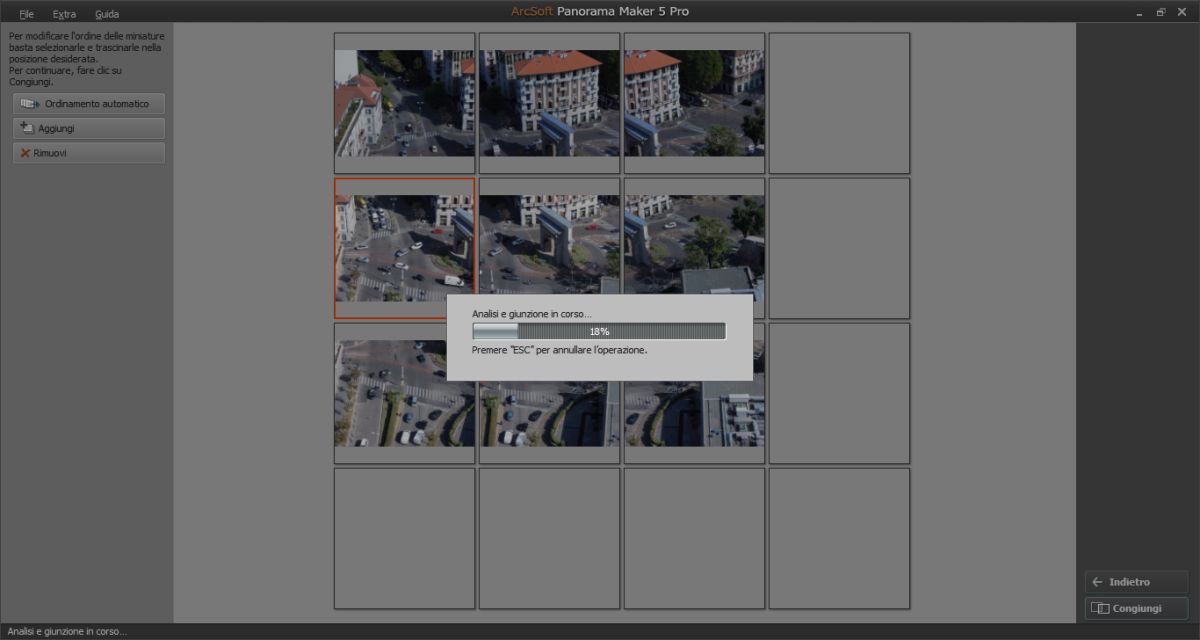
Task: Click the stitch icon beside Congiungi
Action: coord(1100,608)
